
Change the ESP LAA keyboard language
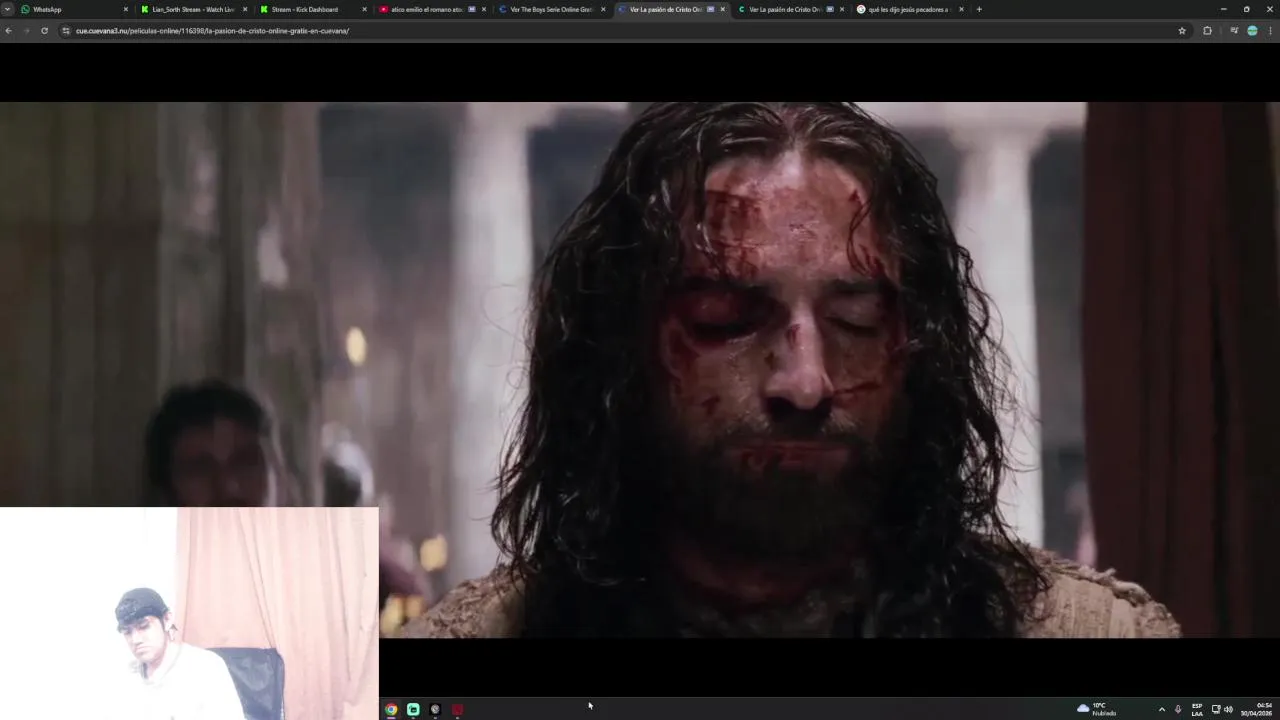[x=1197, y=709]
